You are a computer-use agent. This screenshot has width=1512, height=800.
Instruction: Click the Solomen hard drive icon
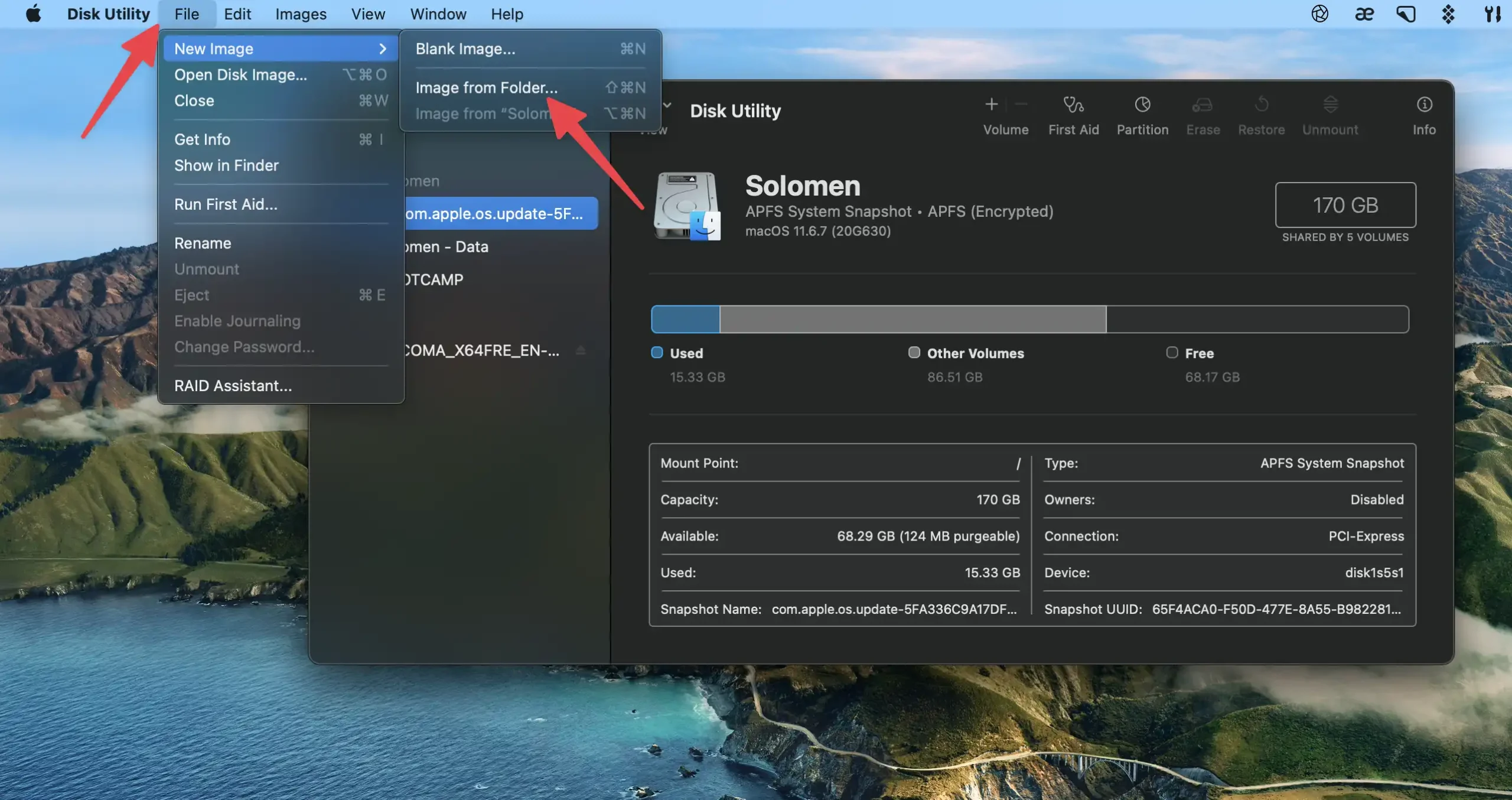687,206
